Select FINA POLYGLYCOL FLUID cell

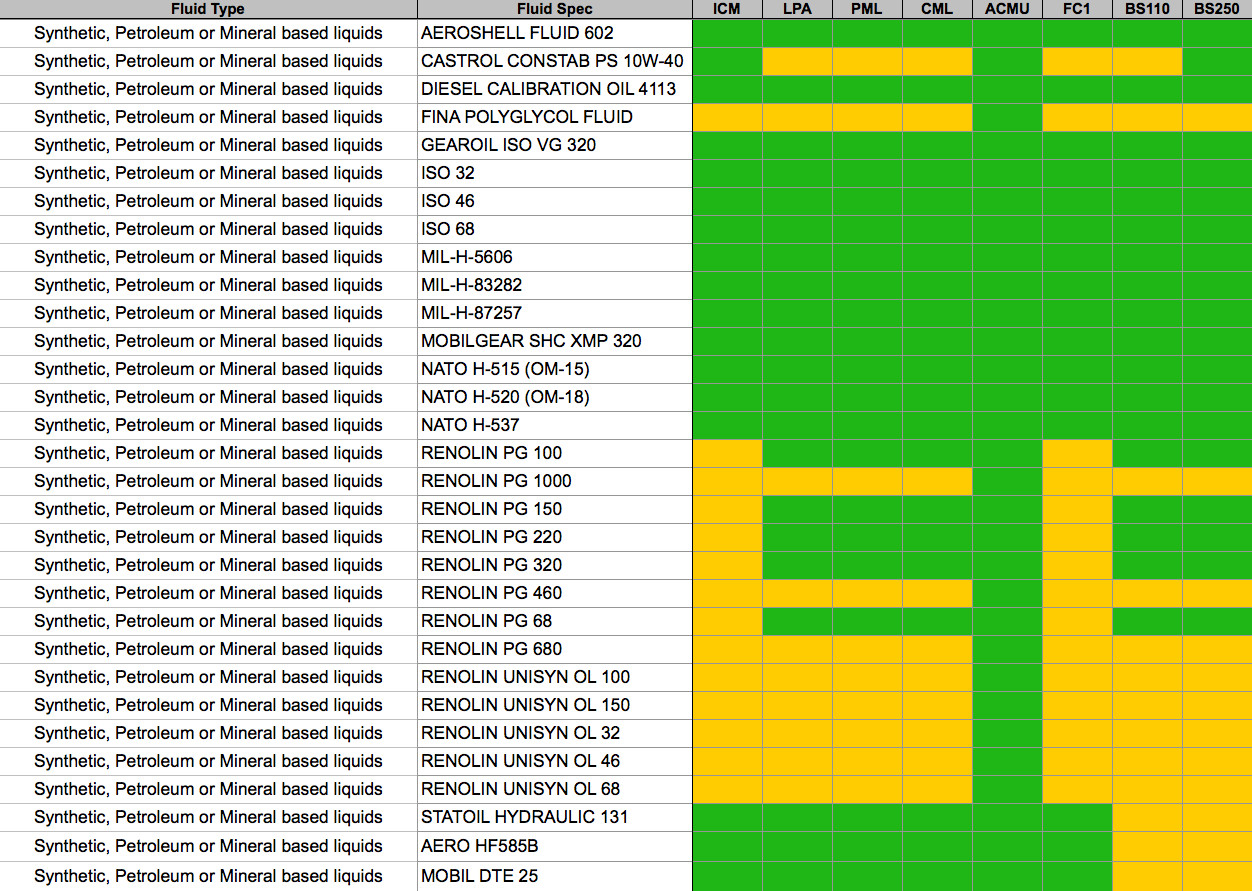click(555, 117)
